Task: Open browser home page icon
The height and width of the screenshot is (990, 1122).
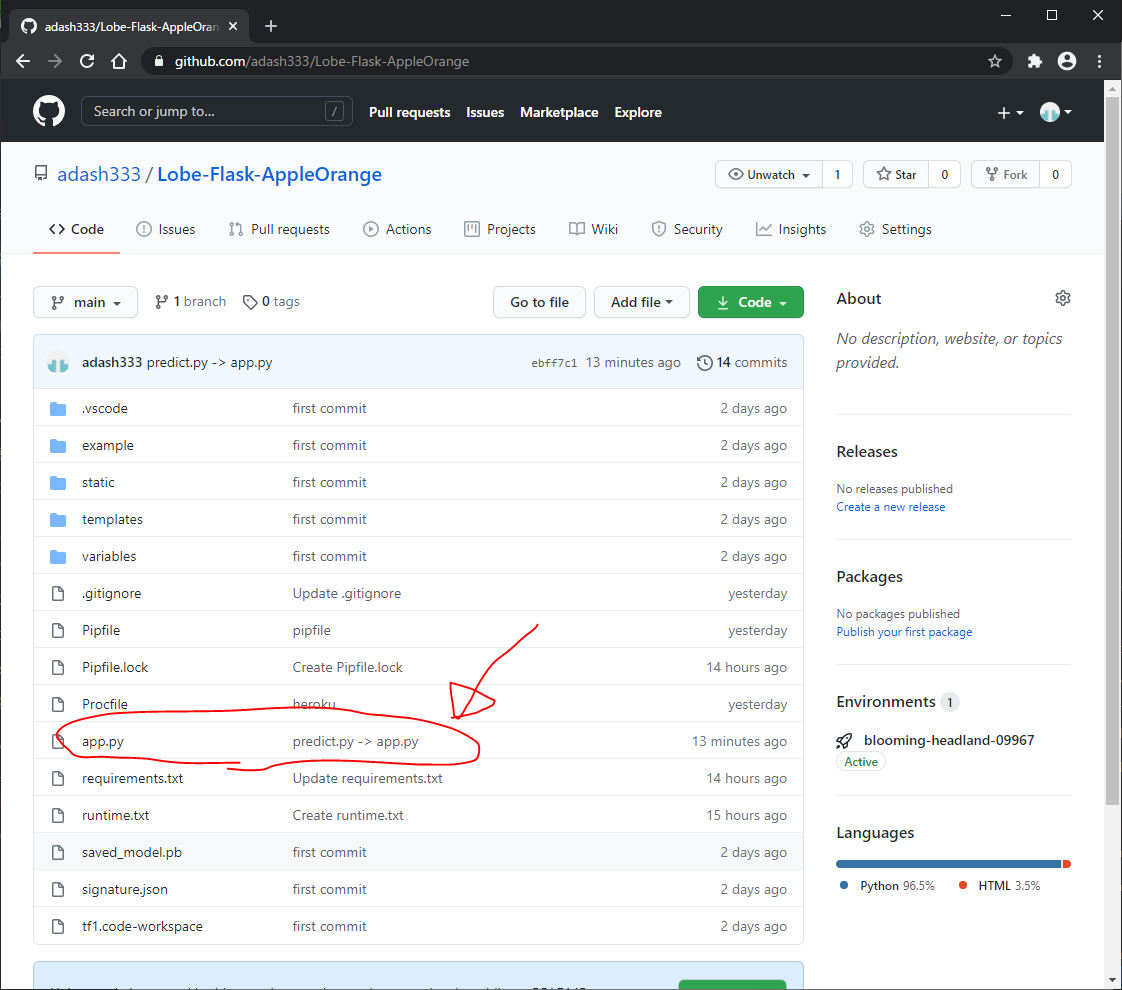Action: point(119,62)
